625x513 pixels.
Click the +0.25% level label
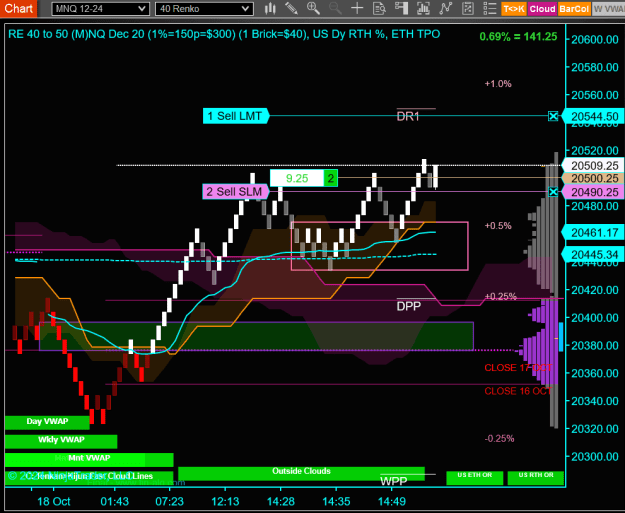tap(501, 296)
